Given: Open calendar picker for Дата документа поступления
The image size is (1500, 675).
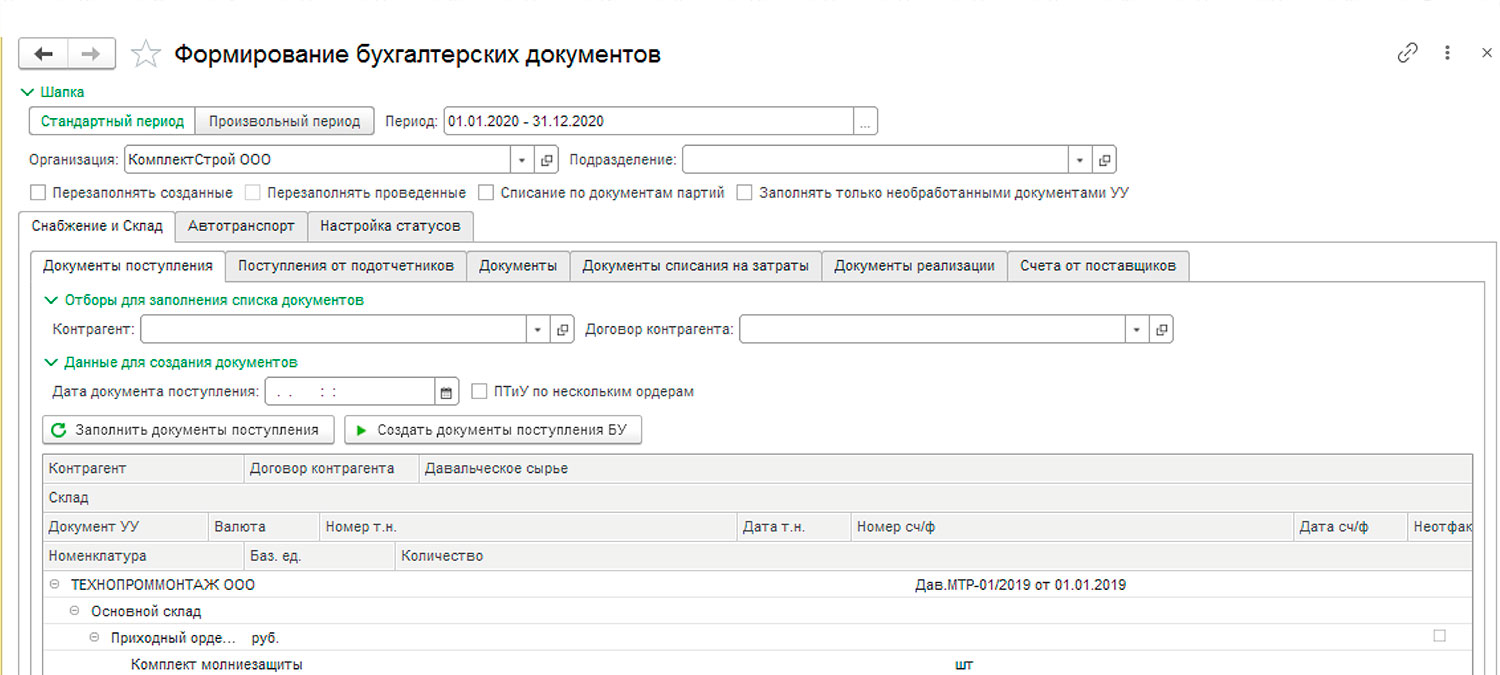Looking at the screenshot, I should pos(447,392).
